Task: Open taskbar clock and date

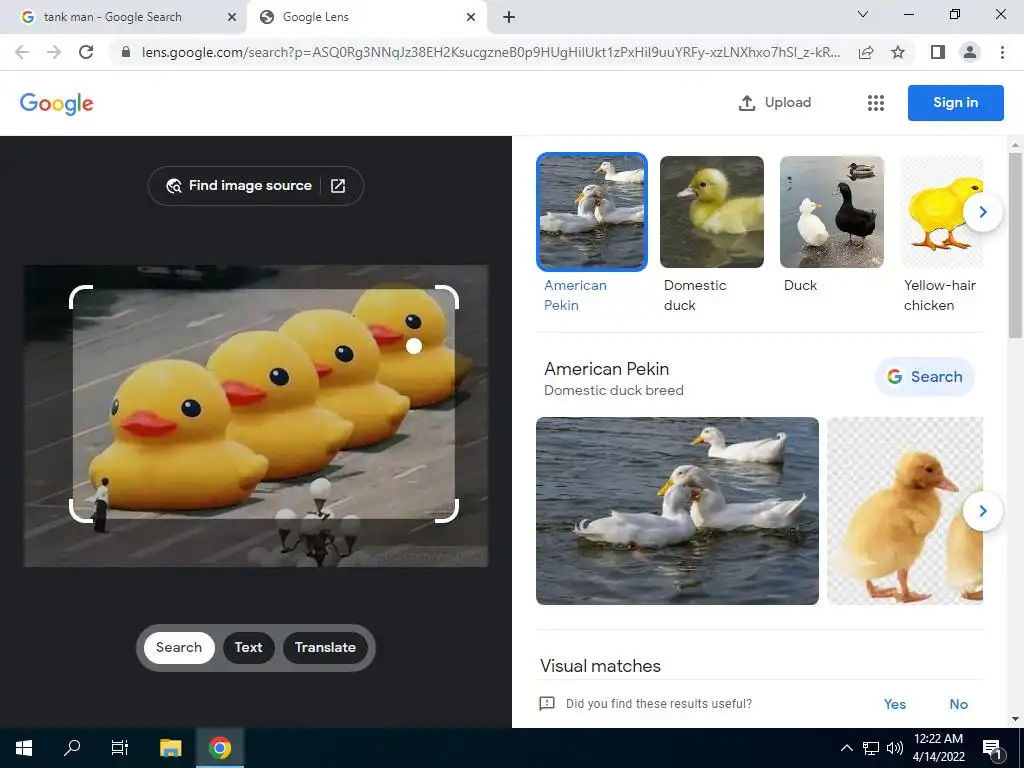Action: tap(938, 748)
